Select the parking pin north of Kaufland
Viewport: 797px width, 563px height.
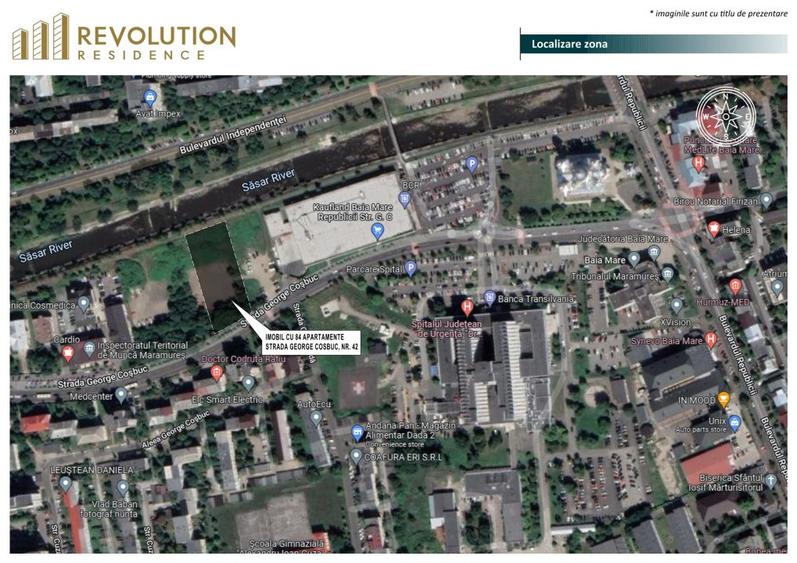click(x=472, y=164)
